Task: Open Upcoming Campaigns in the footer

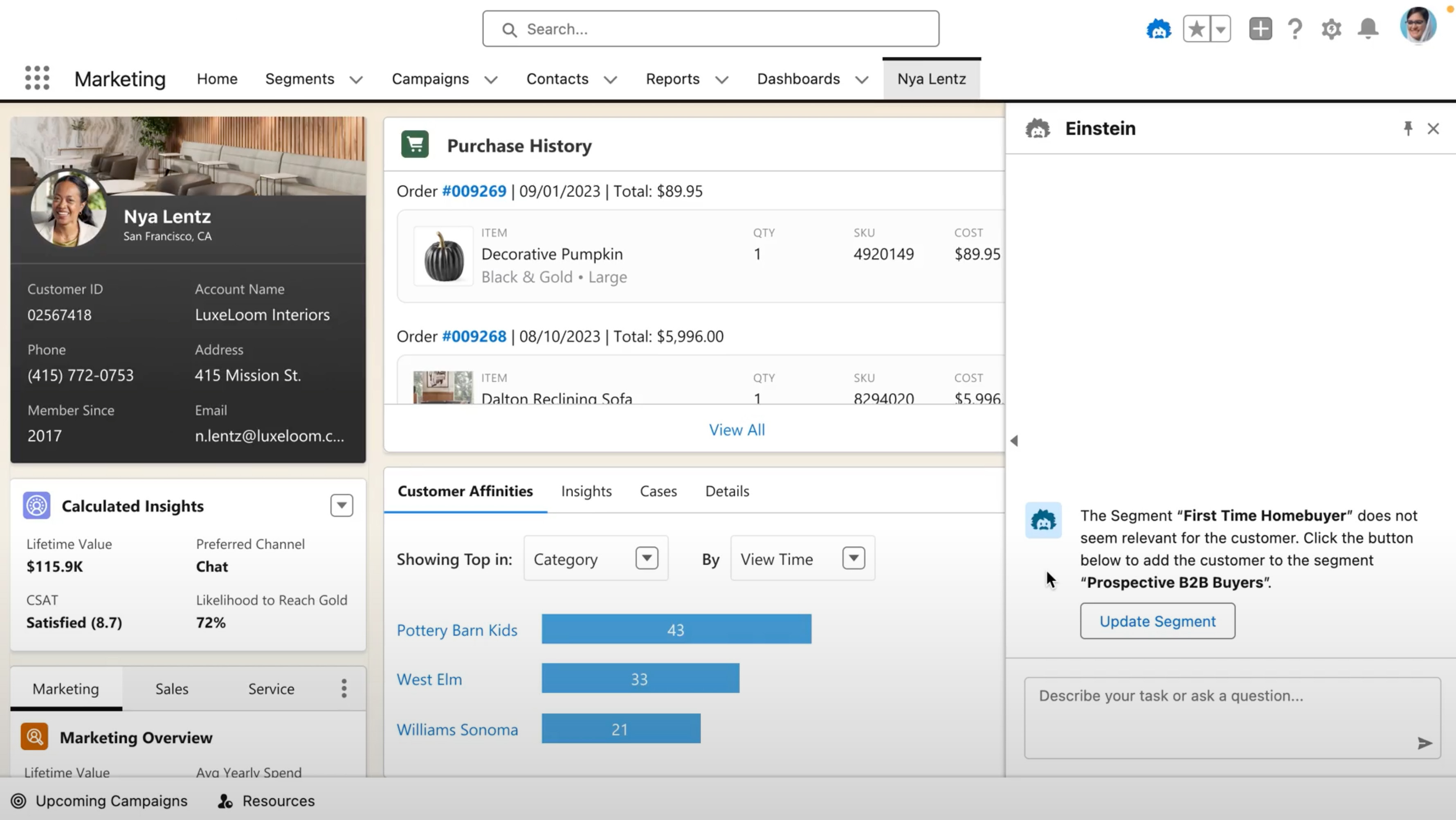Action: pos(111,801)
